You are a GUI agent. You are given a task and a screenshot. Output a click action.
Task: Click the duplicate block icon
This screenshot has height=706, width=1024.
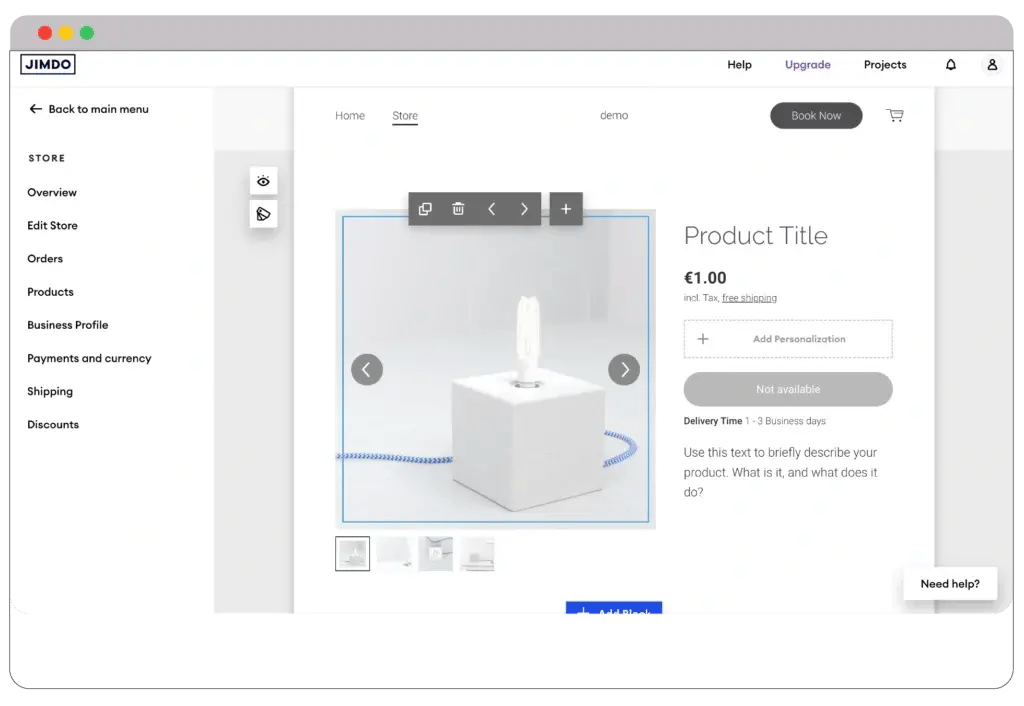point(425,209)
